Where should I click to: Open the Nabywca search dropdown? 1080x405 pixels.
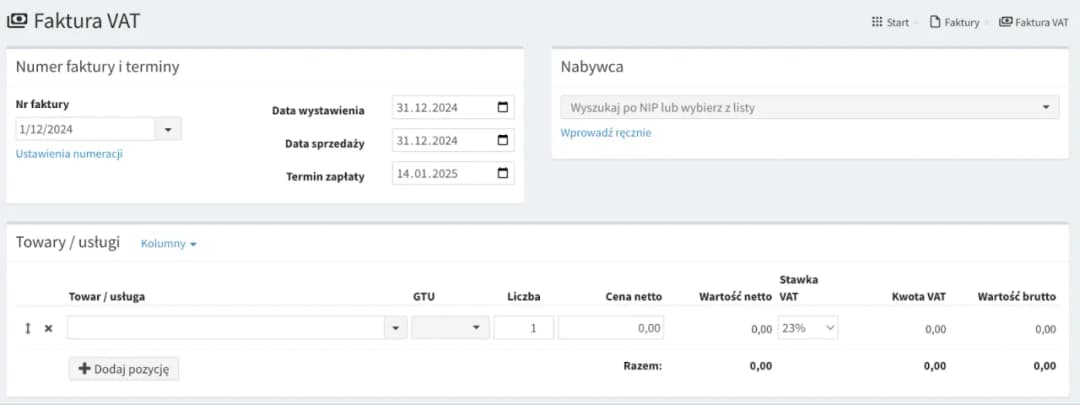(x=1046, y=107)
